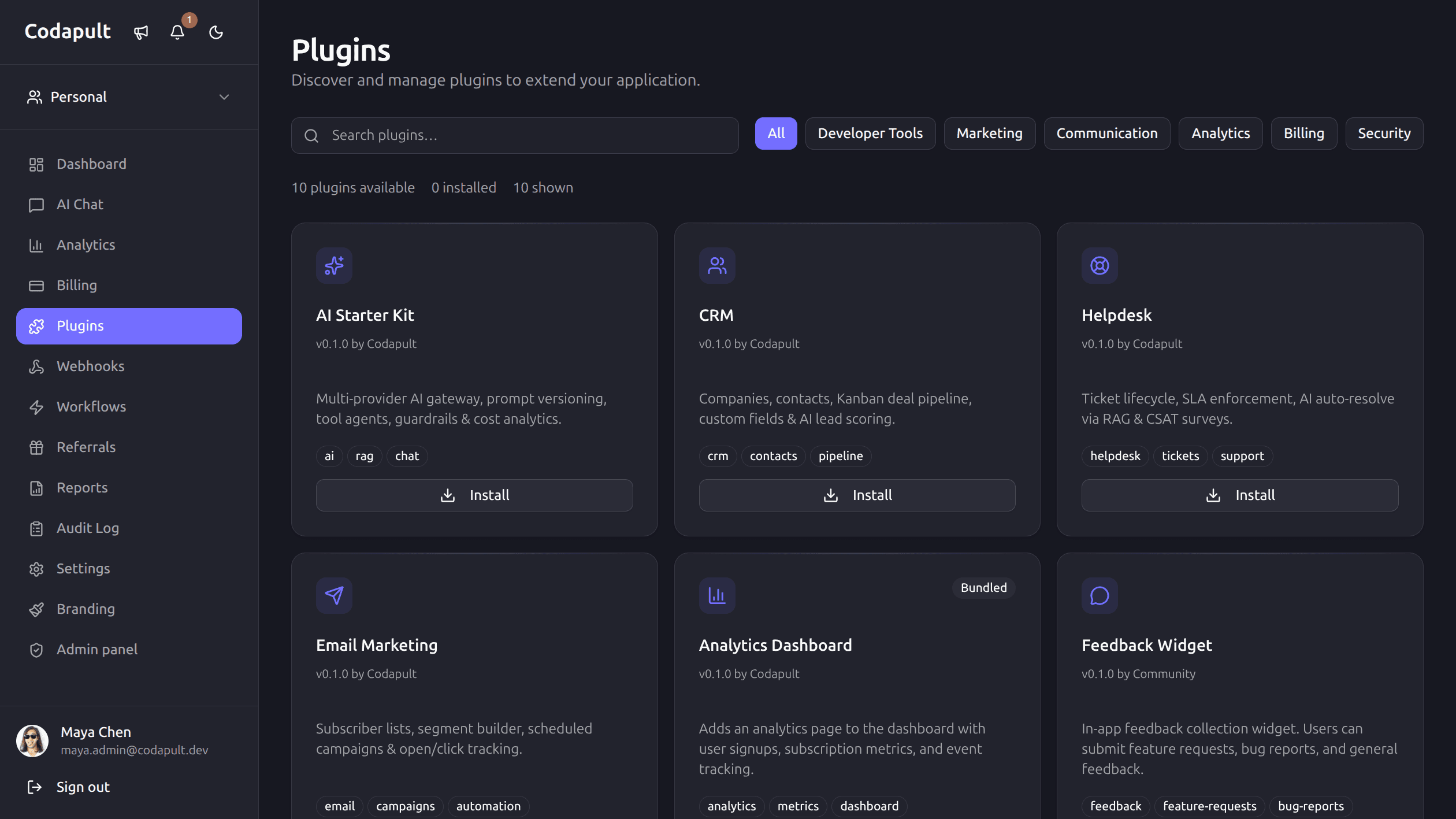Click the 'pipeline' tag on CRM card
This screenshot has width=1456, height=819.
point(841,456)
